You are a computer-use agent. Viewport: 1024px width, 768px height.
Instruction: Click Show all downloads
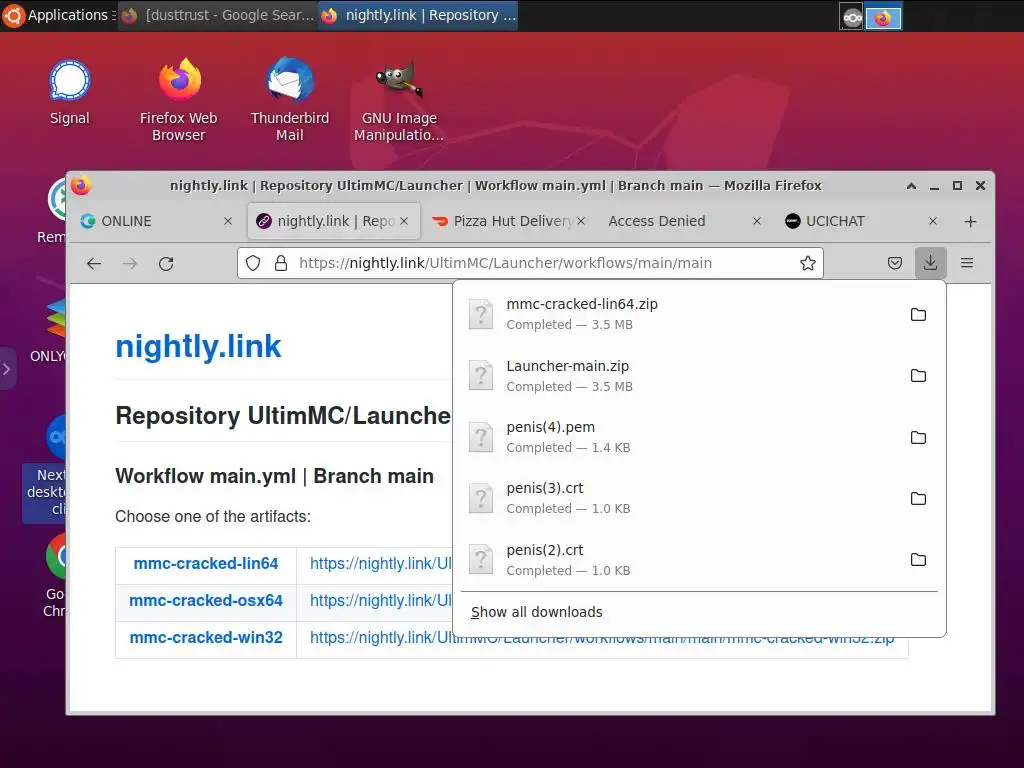tap(699, 612)
